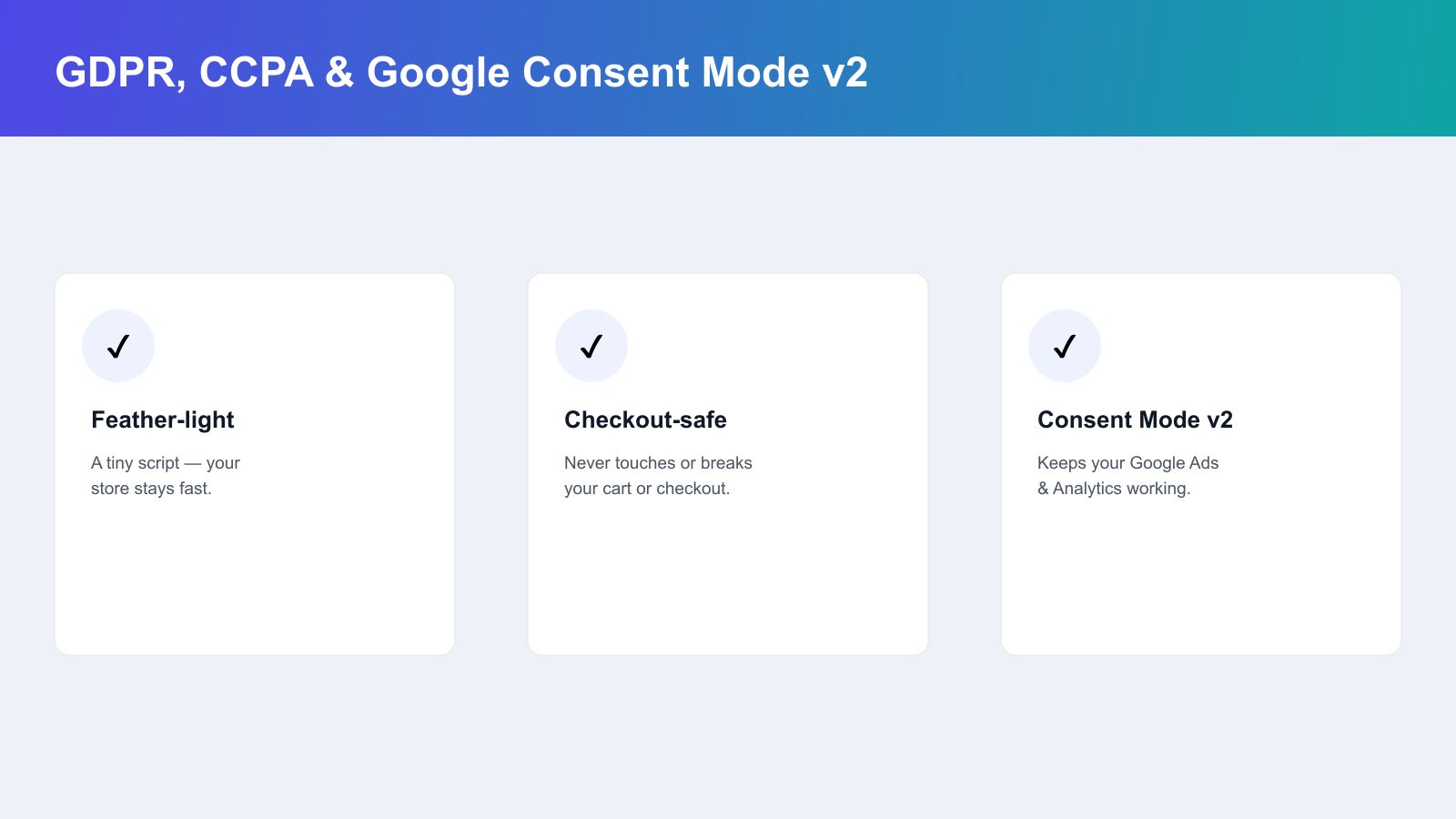Select the Feather-light heading
This screenshot has height=819, width=1456.
[x=163, y=420]
